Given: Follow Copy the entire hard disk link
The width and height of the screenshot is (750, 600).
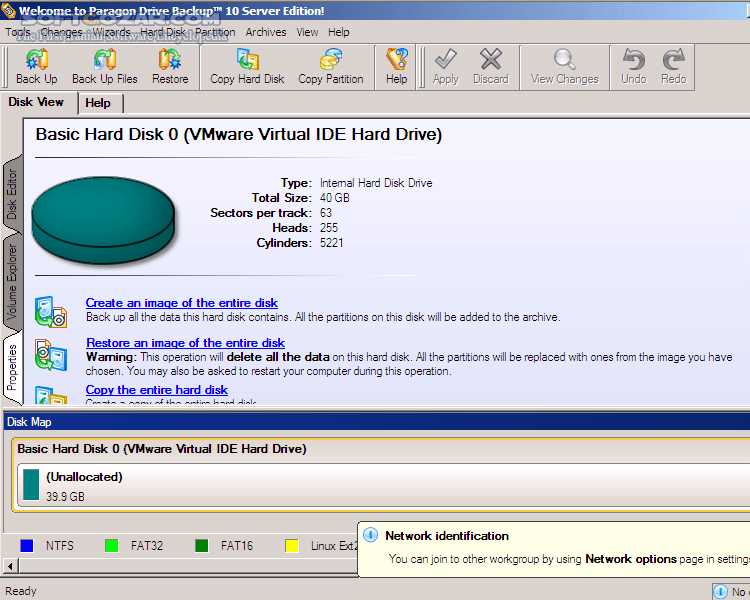Looking at the screenshot, I should point(157,390).
